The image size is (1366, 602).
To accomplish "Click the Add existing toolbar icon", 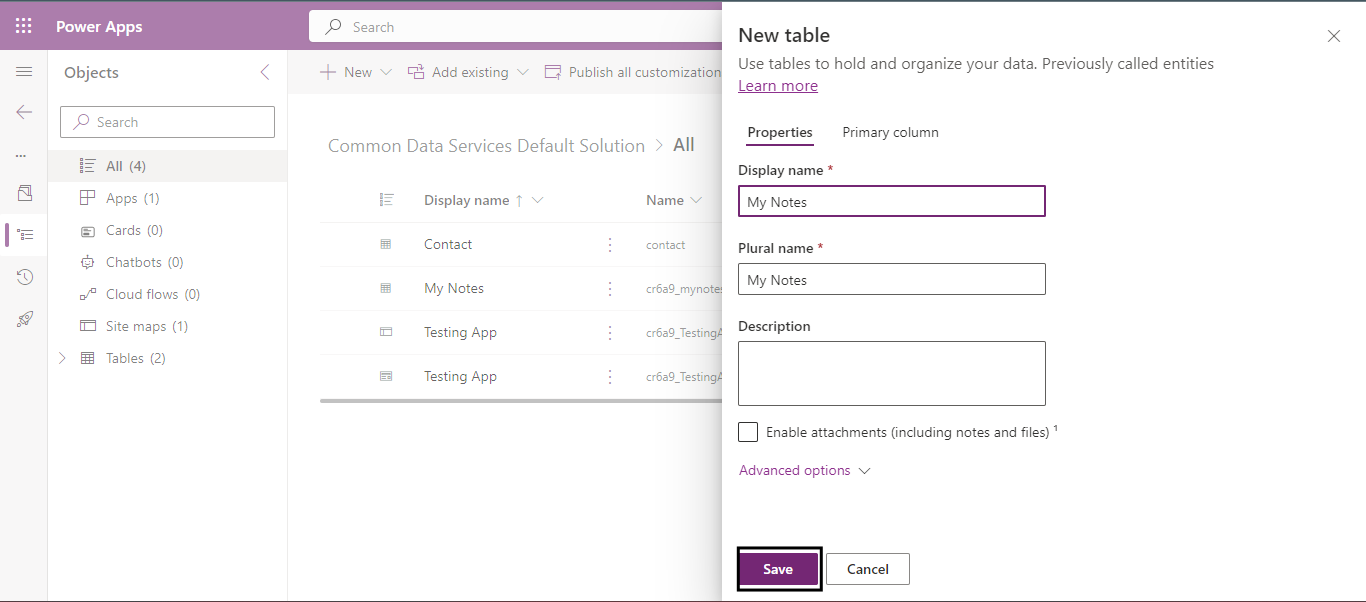I will [417, 72].
